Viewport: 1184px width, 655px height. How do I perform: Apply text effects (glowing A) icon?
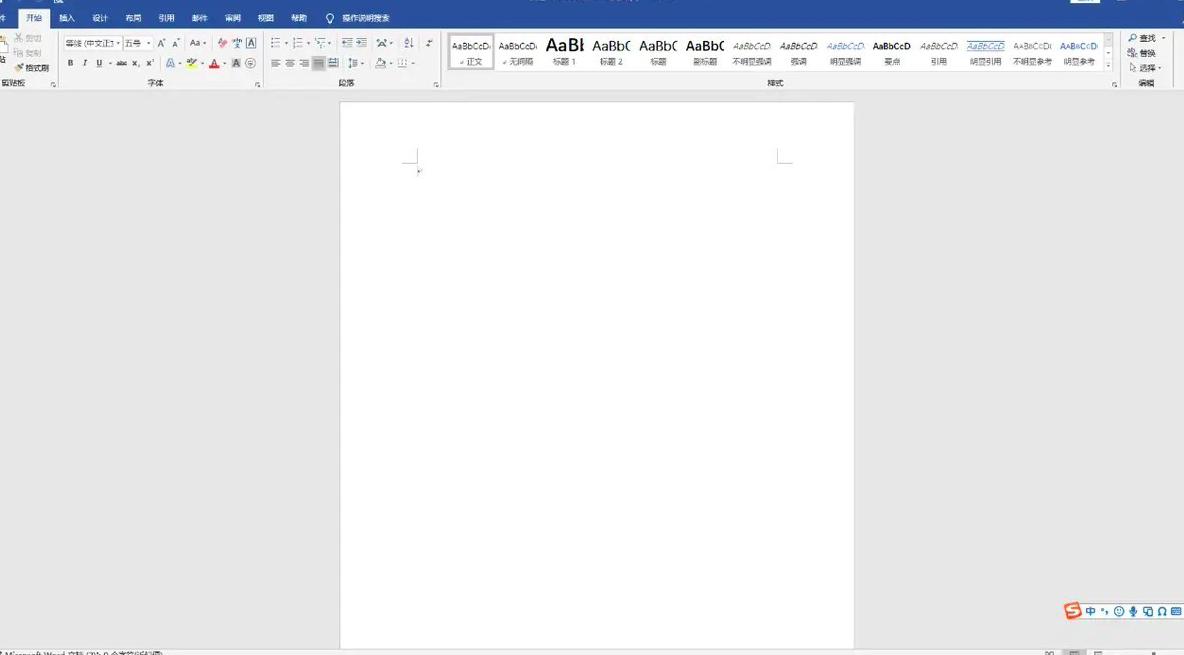tap(171, 63)
